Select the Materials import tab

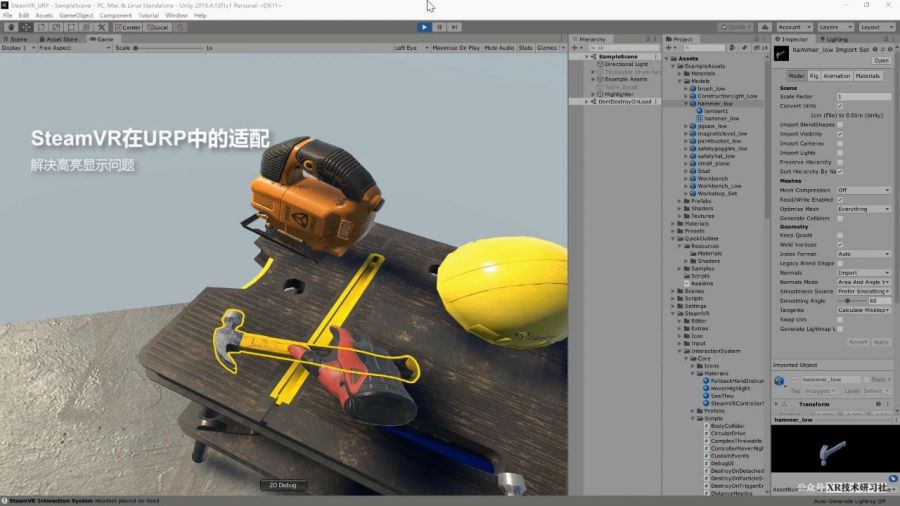pyautogui.click(x=867, y=76)
